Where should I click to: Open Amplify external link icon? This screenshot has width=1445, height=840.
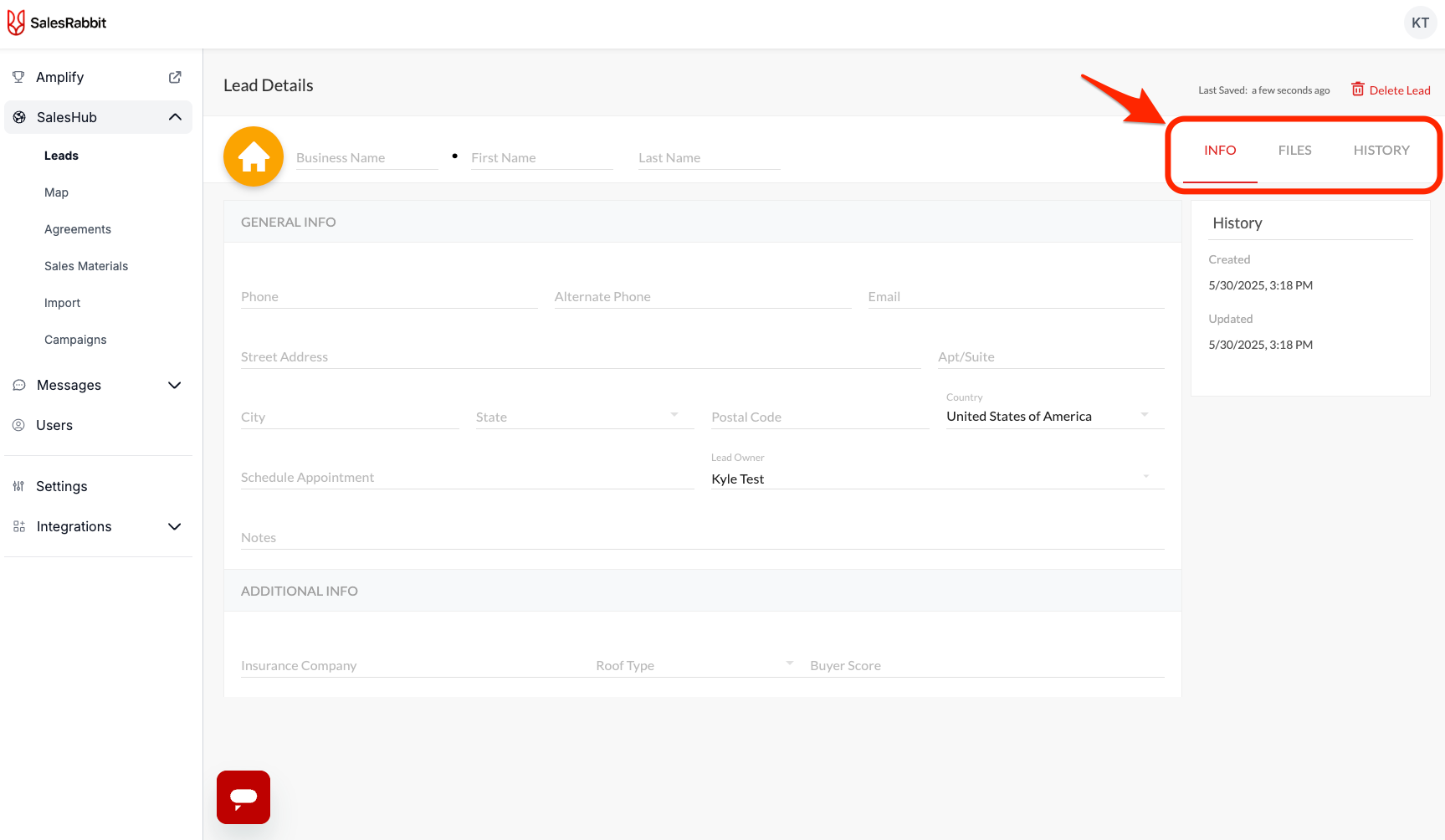coord(175,77)
